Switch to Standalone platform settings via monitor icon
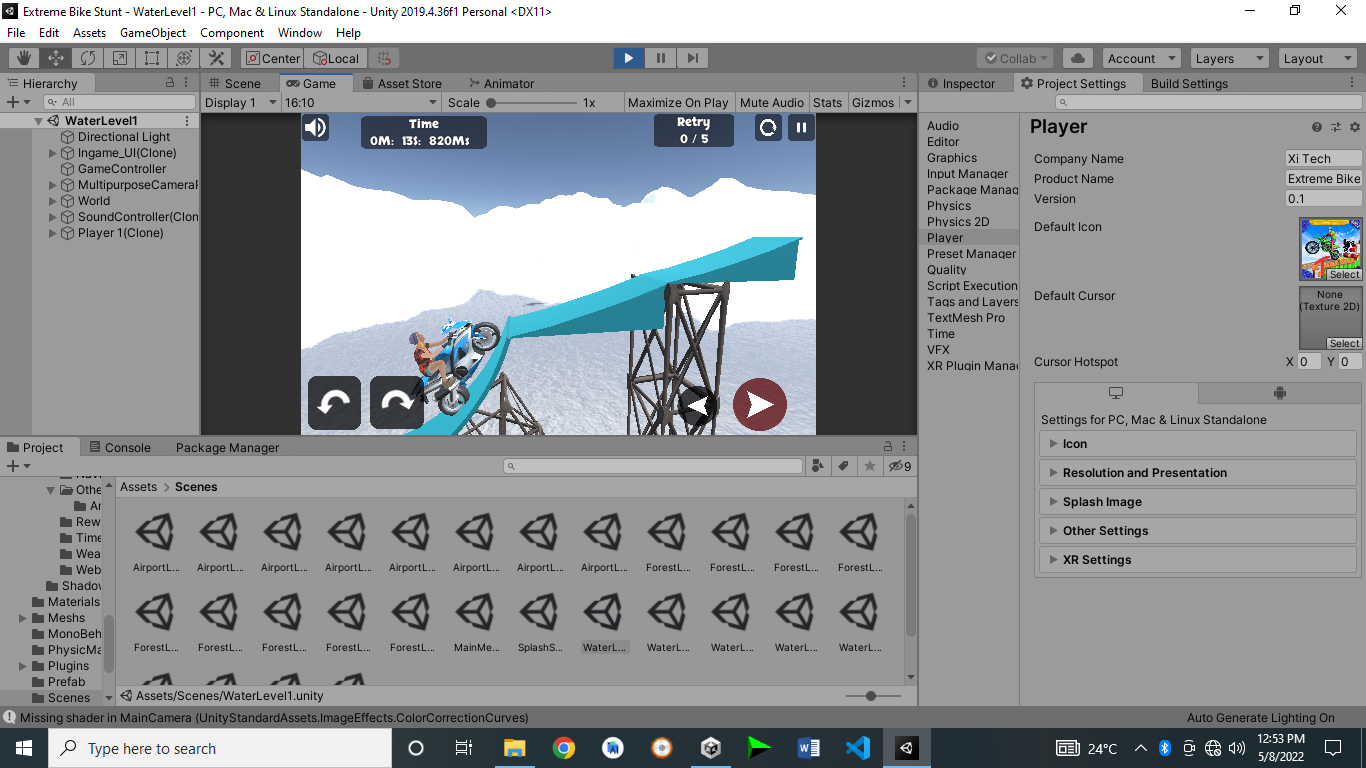This screenshot has width=1366, height=768. click(x=1114, y=393)
